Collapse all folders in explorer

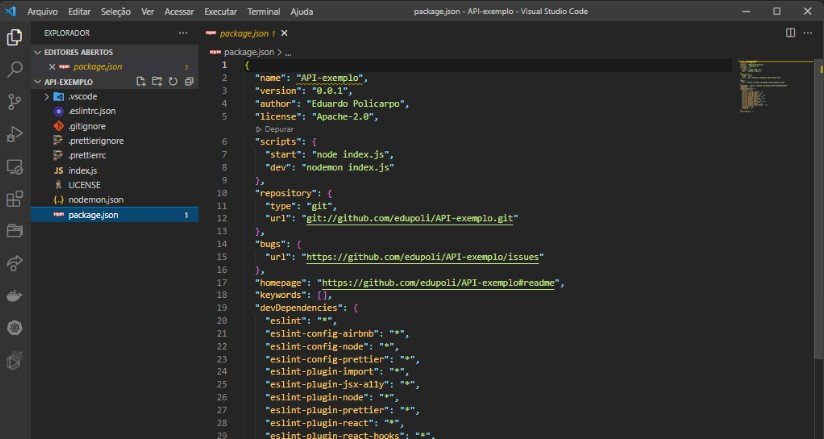point(189,81)
